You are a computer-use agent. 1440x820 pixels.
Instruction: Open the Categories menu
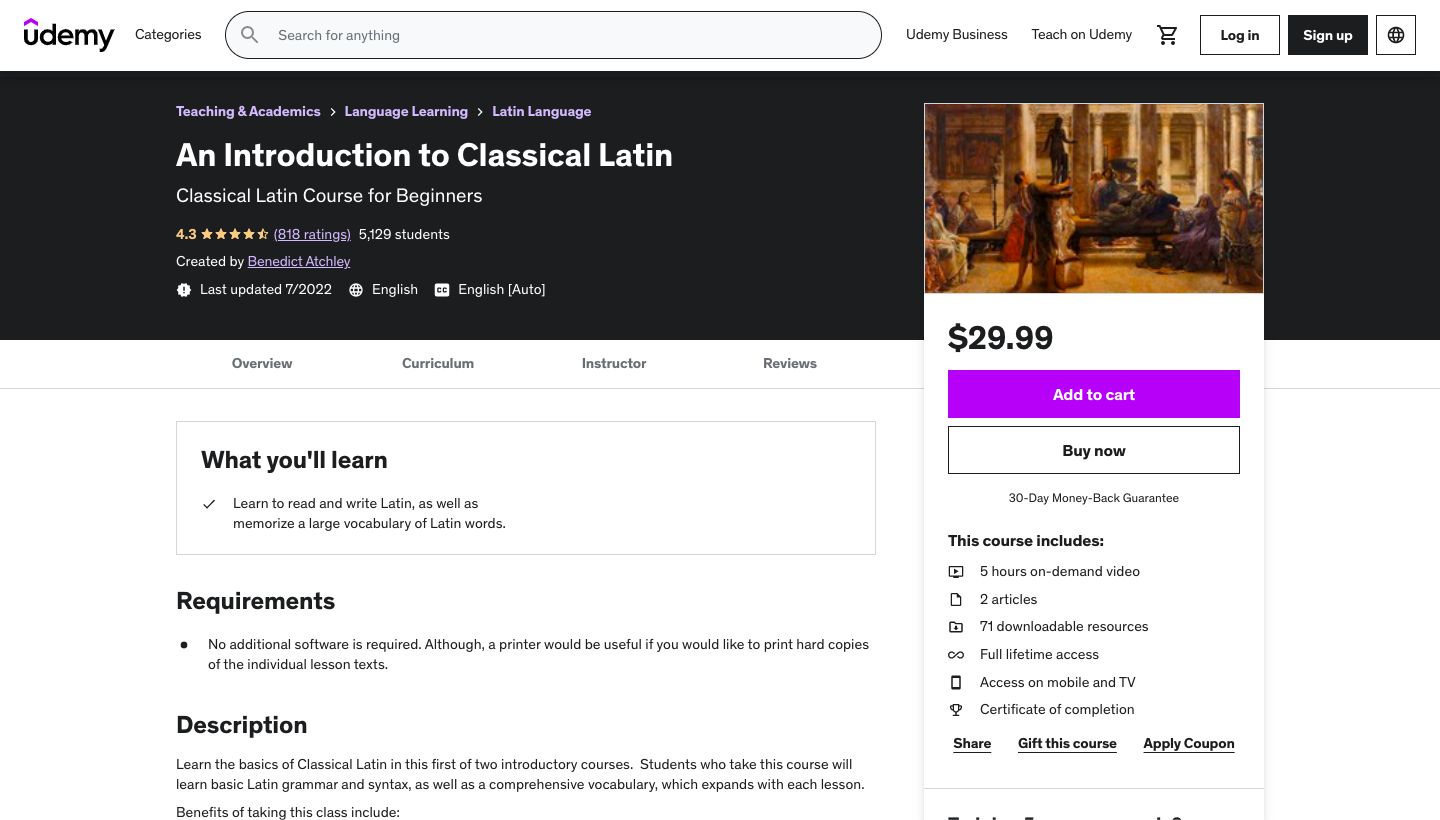click(168, 35)
